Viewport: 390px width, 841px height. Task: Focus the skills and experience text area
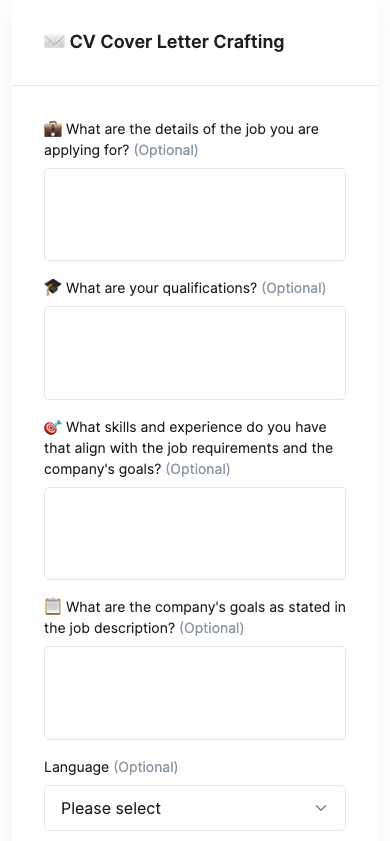pyautogui.click(x=195, y=533)
